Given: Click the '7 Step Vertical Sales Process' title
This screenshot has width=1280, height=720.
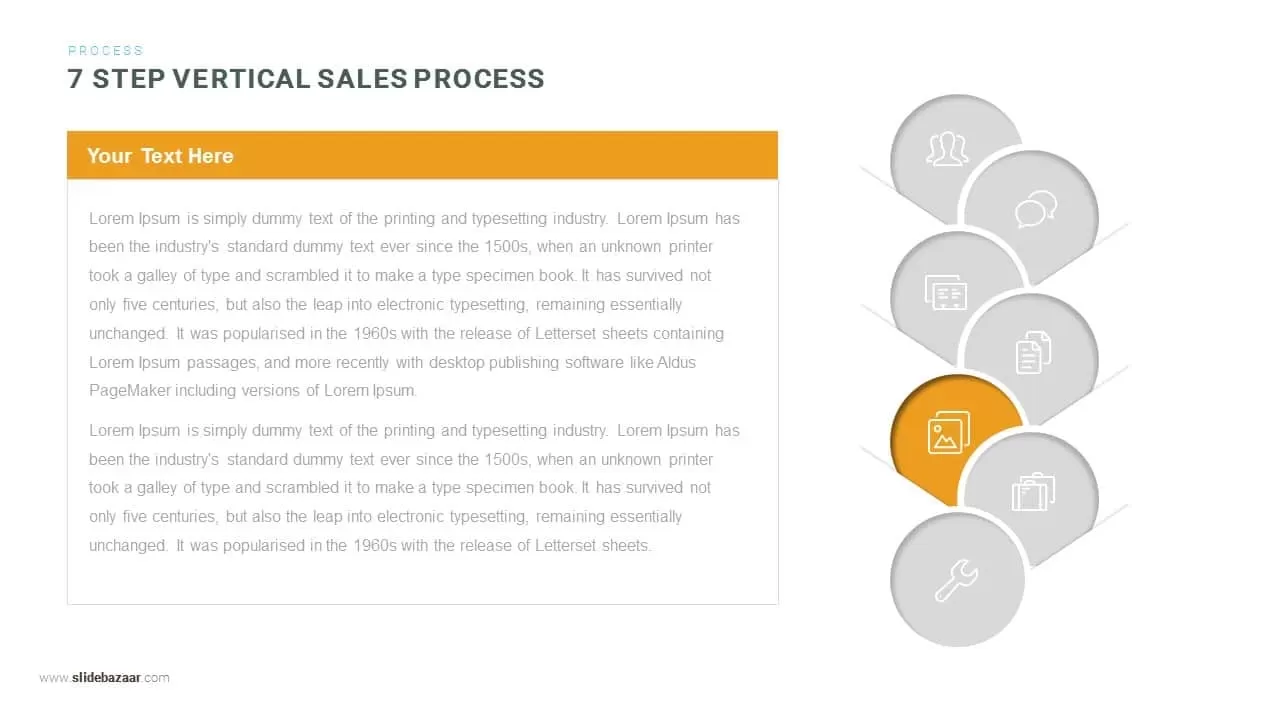Looking at the screenshot, I should point(306,80).
